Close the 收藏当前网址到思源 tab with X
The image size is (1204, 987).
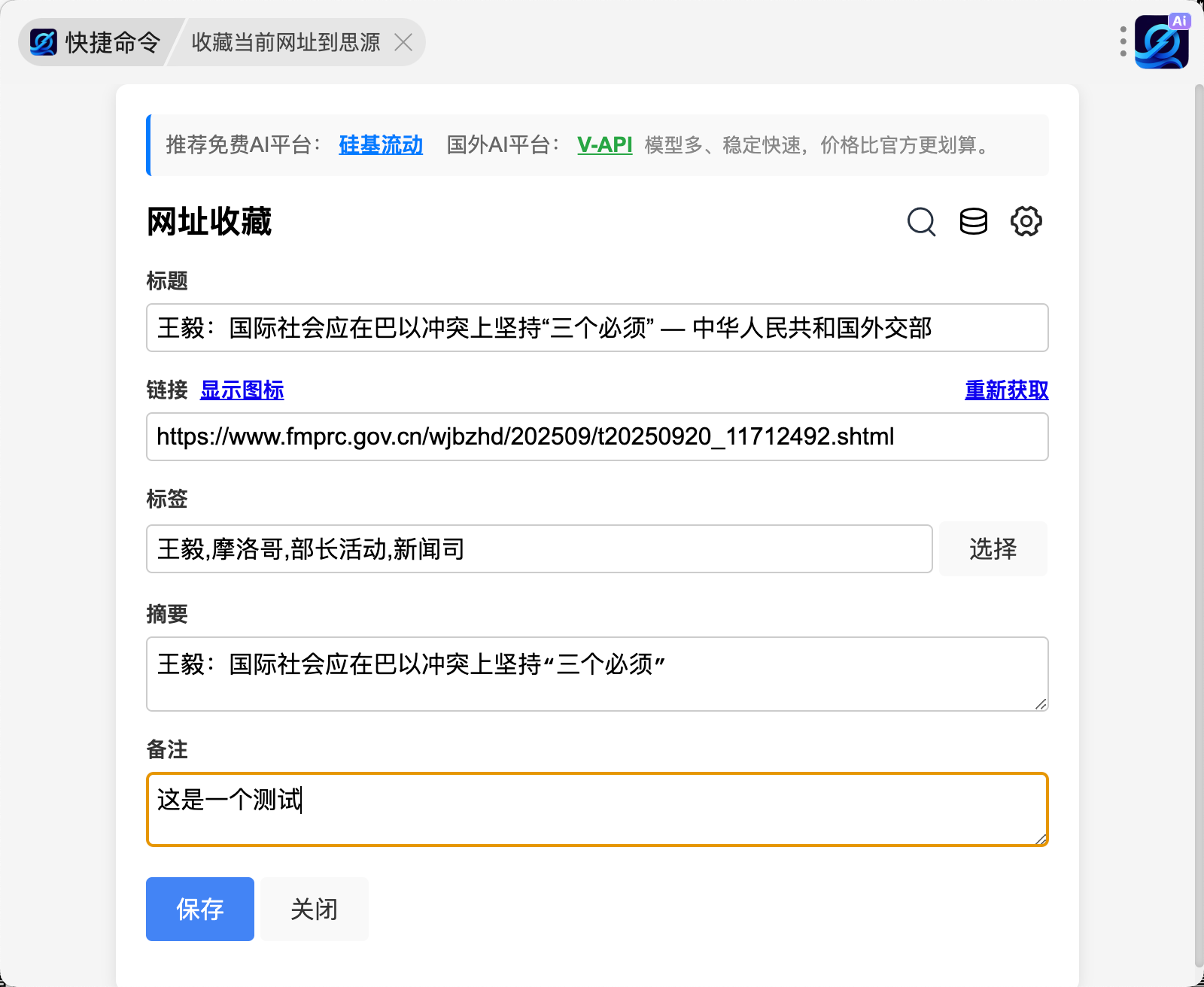click(x=403, y=42)
